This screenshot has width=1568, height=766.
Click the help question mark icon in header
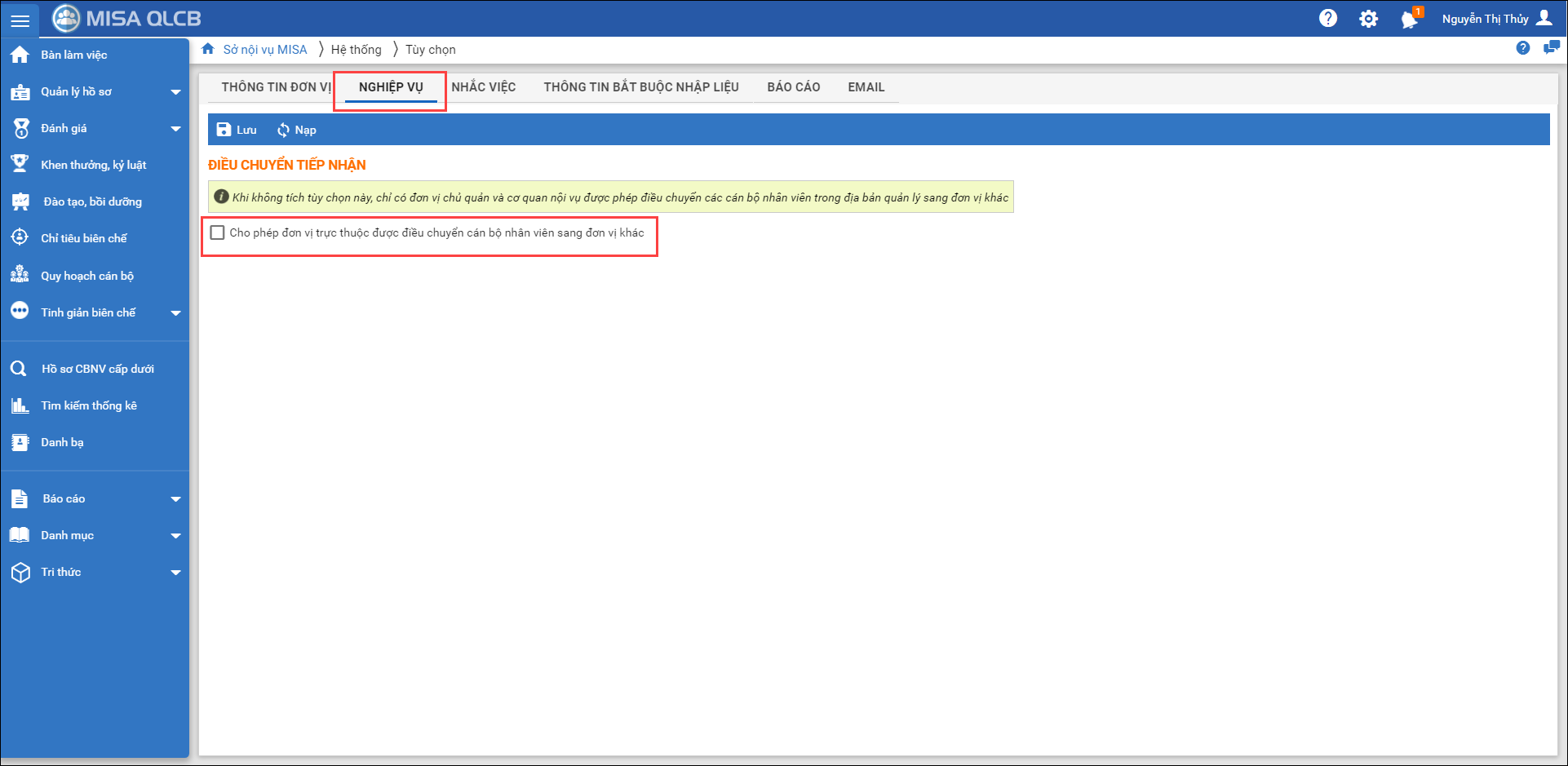[1327, 19]
